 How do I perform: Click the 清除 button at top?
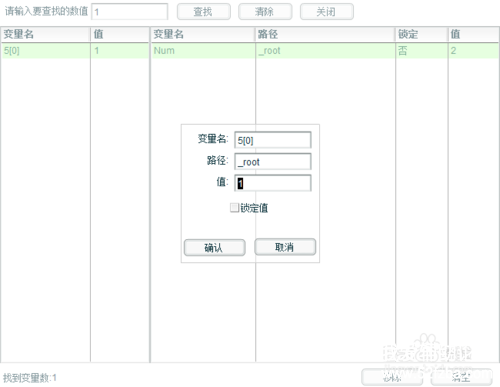click(265, 12)
